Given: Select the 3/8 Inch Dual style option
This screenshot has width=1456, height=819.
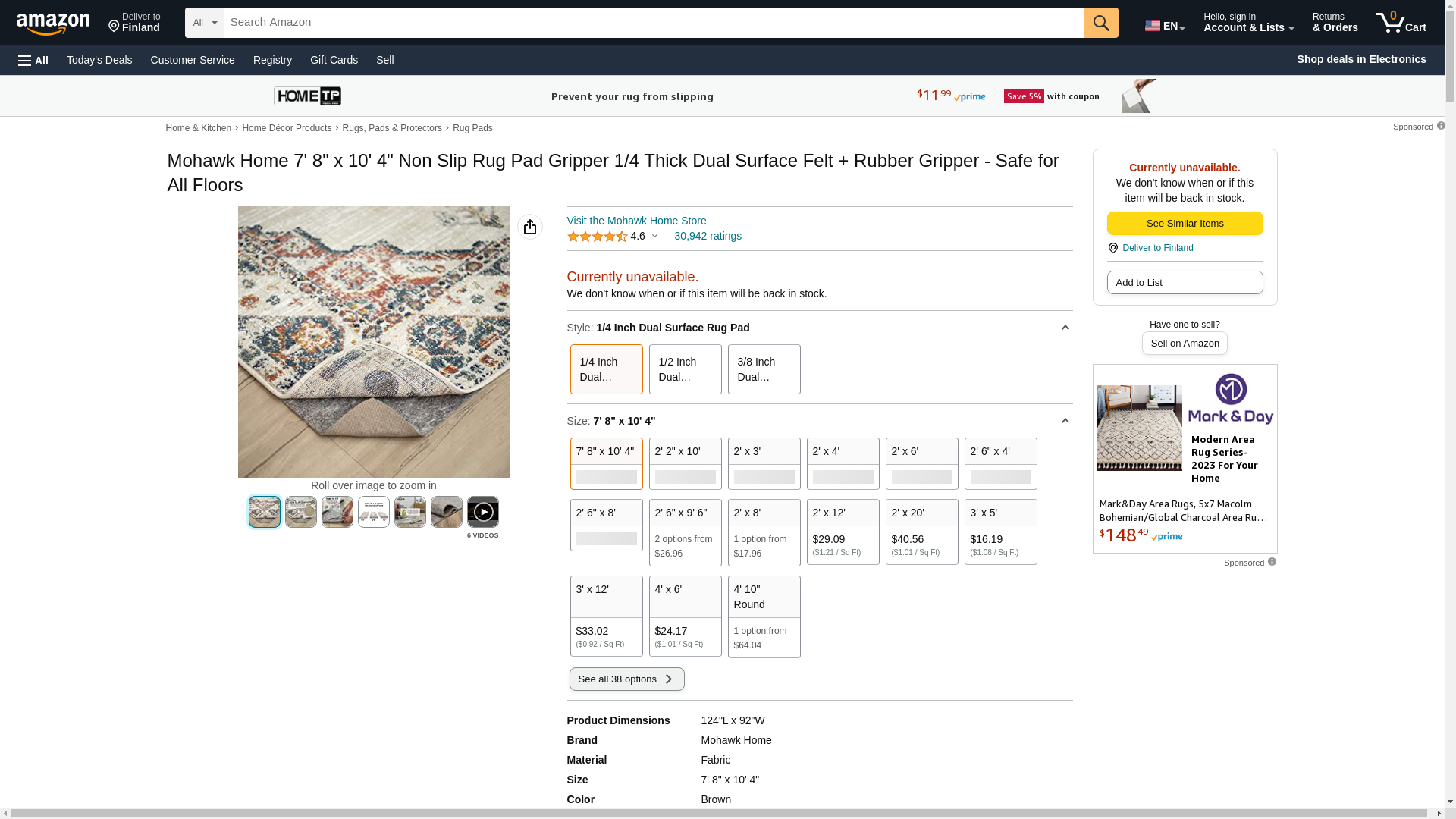Looking at the screenshot, I should point(764,369).
